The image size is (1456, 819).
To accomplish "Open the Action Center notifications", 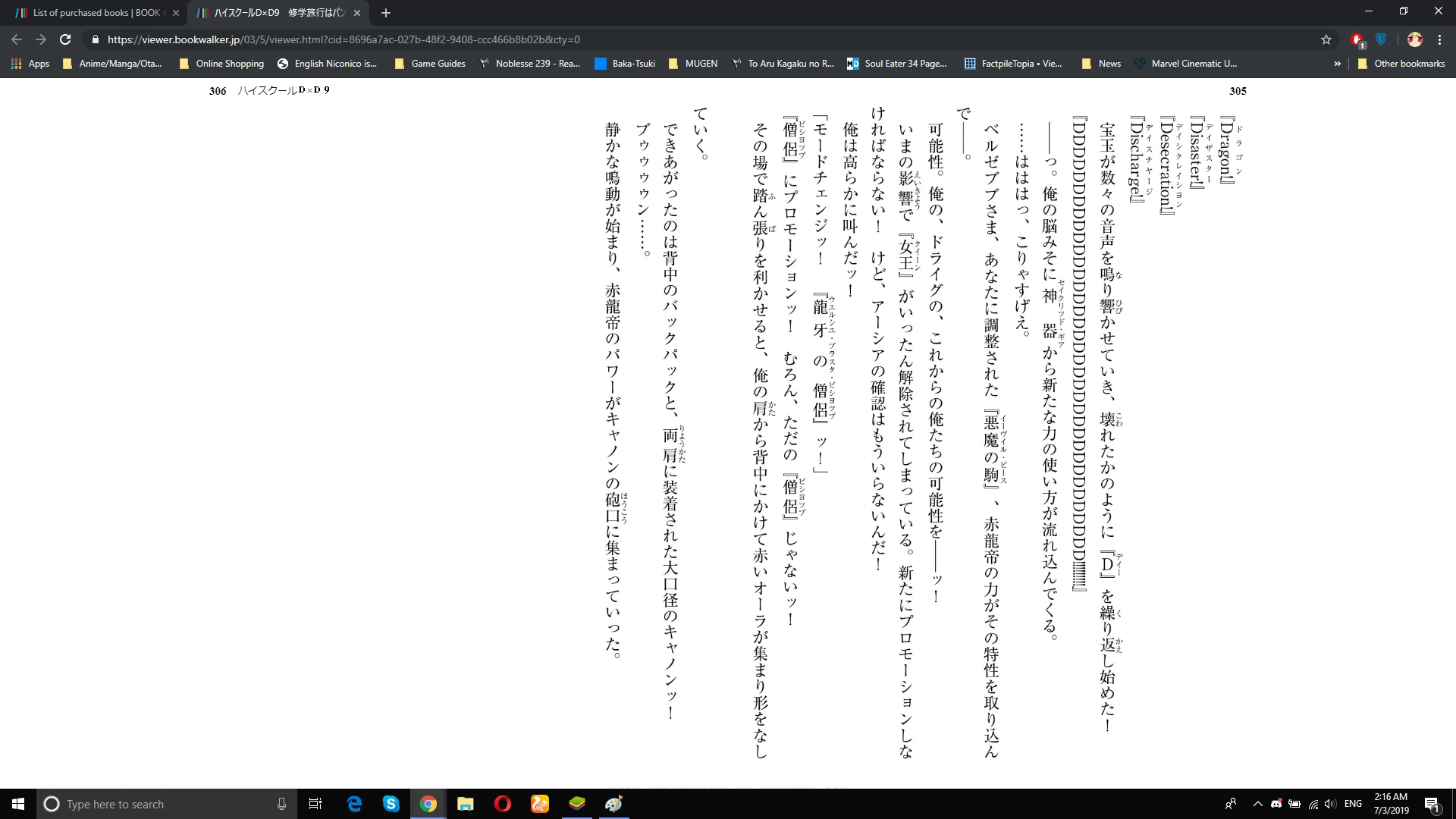I will click(x=1432, y=804).
